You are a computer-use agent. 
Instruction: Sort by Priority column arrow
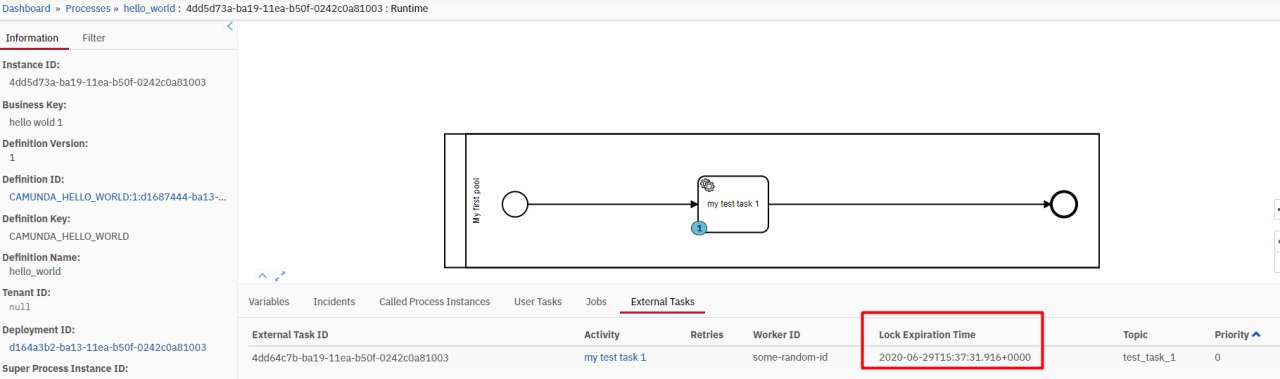click(x=1256, y=334)
